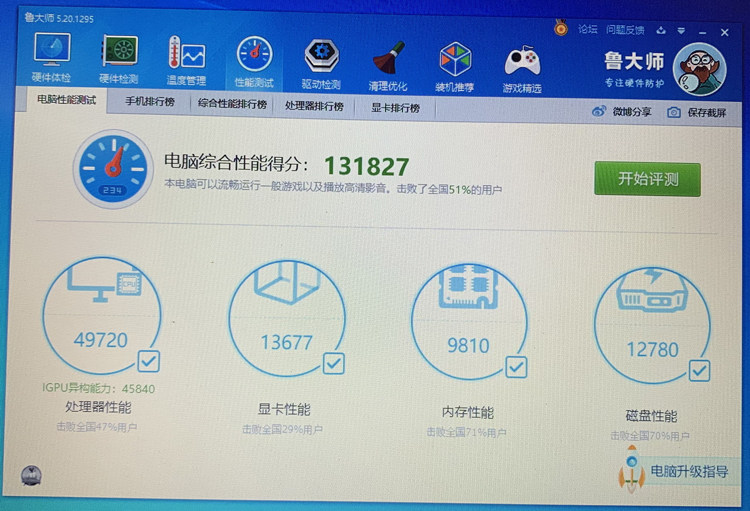This screenshot has width=750, height=511.
Task: Switch to the 处理器排行榜 tab
Action: [x=314, y=106]
